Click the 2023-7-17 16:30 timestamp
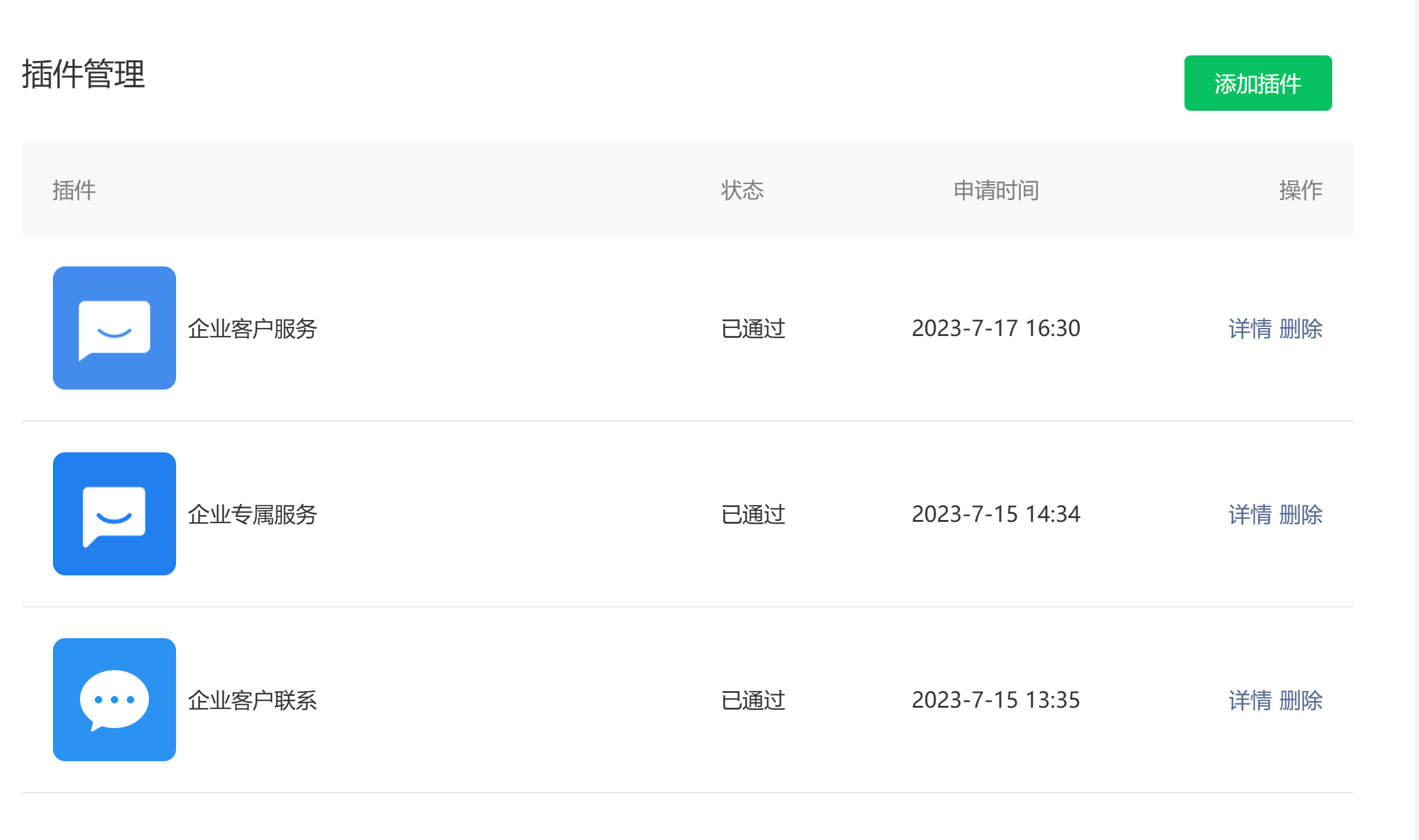The width and height of the screenshot is (1419, 840). click(x=996, y=329)
